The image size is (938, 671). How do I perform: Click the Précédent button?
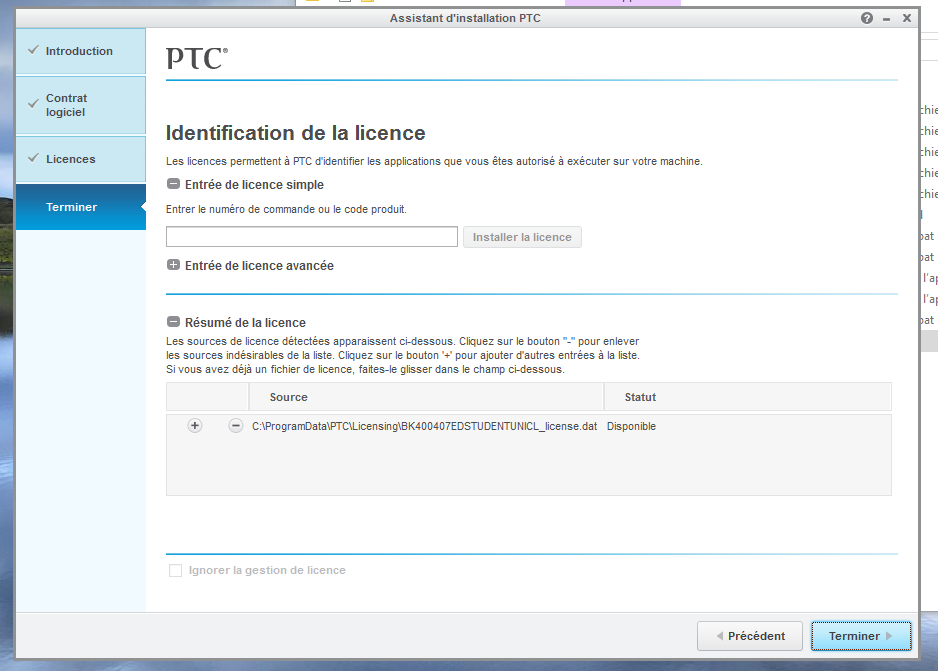pyautogui.click(x=750, y=636)
